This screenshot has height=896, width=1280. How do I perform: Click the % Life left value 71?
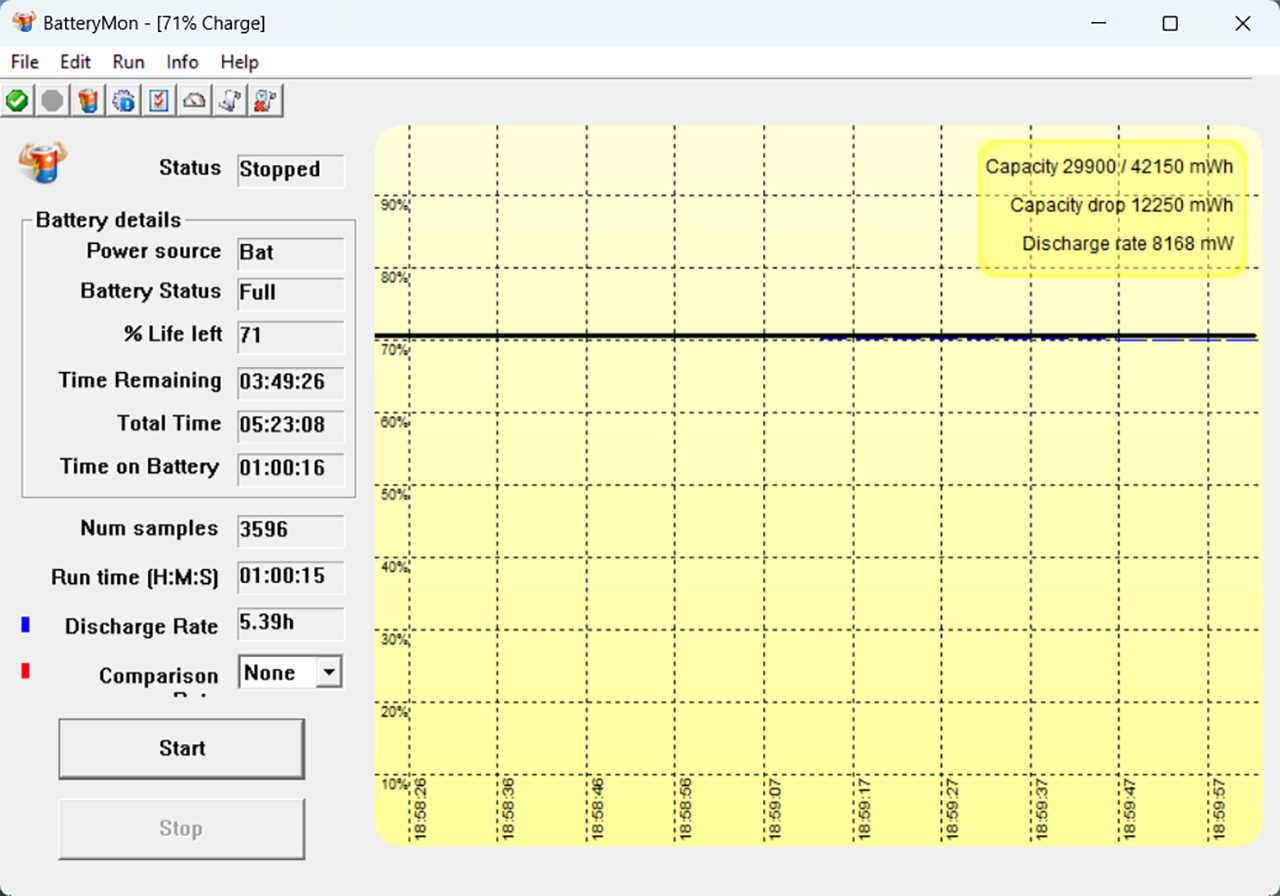[x=290, y=336]
